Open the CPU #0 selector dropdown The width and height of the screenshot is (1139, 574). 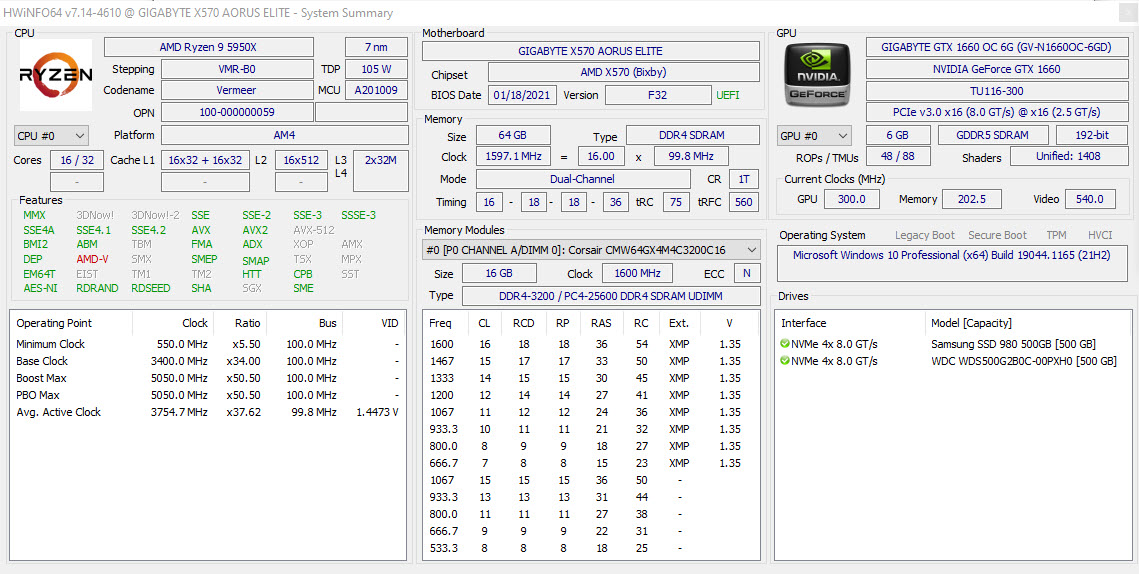click(x=52, y=135)
